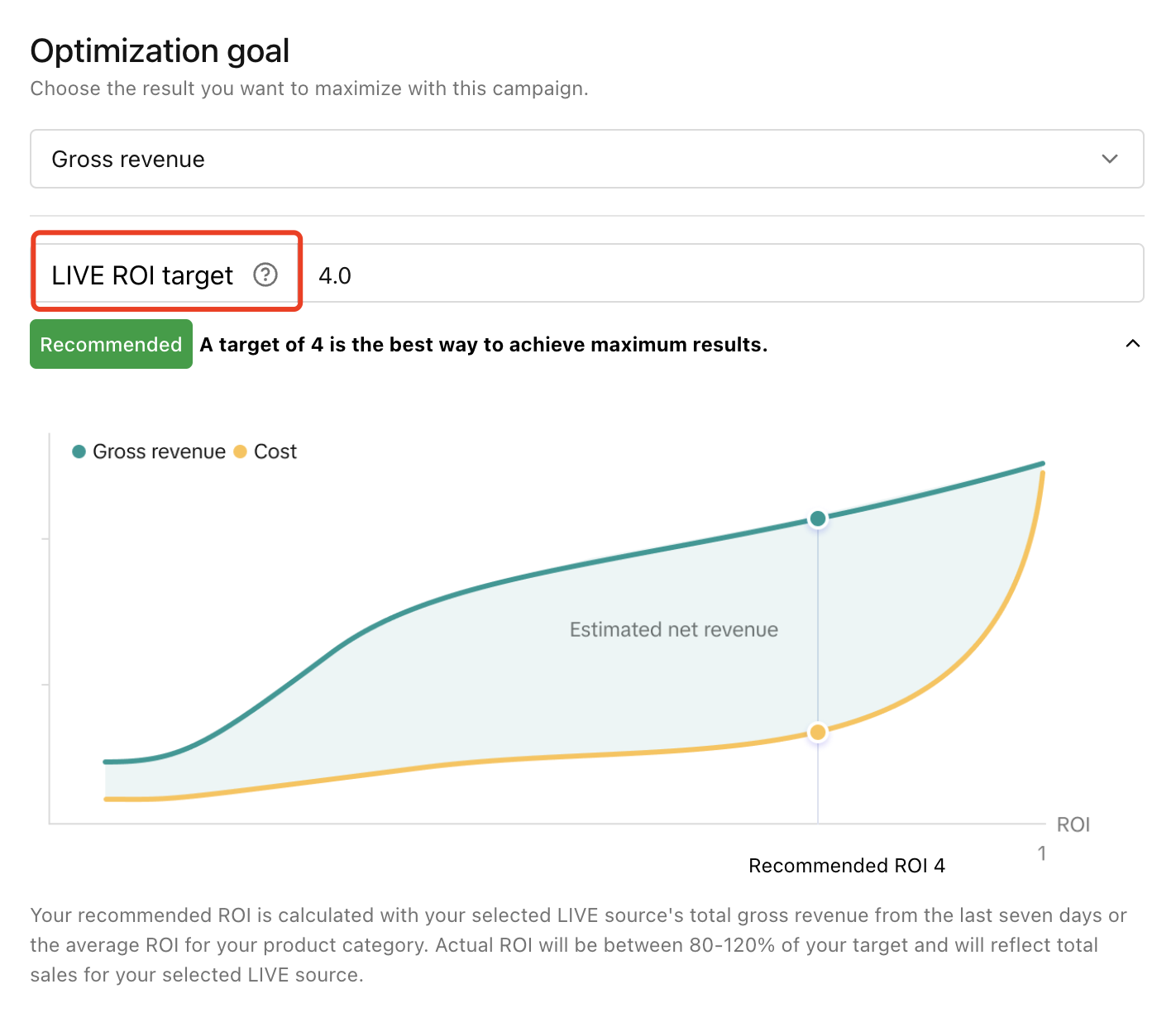Click the ROI axis title

(x=1073, y=824)
